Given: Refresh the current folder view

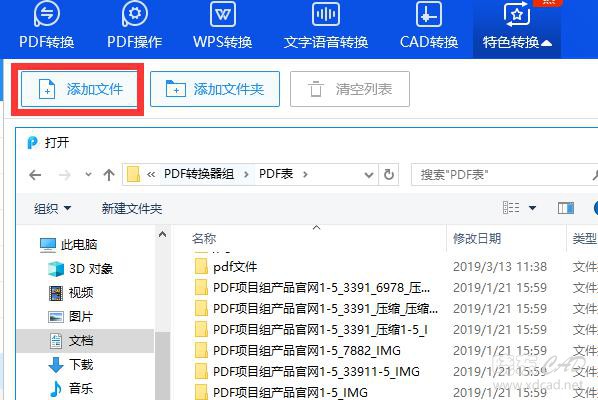Looking at the screenshot, I should coord(389,175).
